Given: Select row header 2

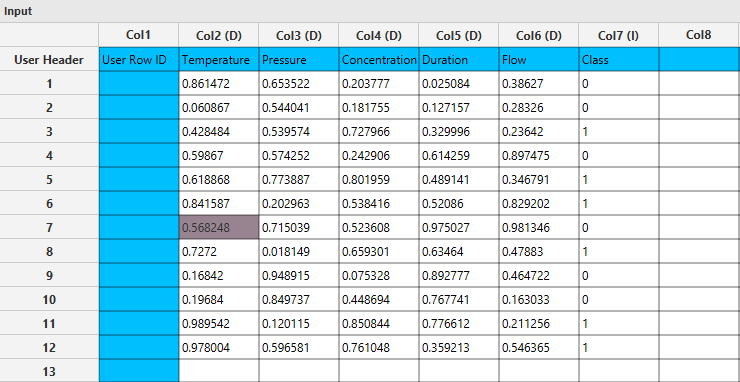Looking at the screenshot, I should [49, 108].
